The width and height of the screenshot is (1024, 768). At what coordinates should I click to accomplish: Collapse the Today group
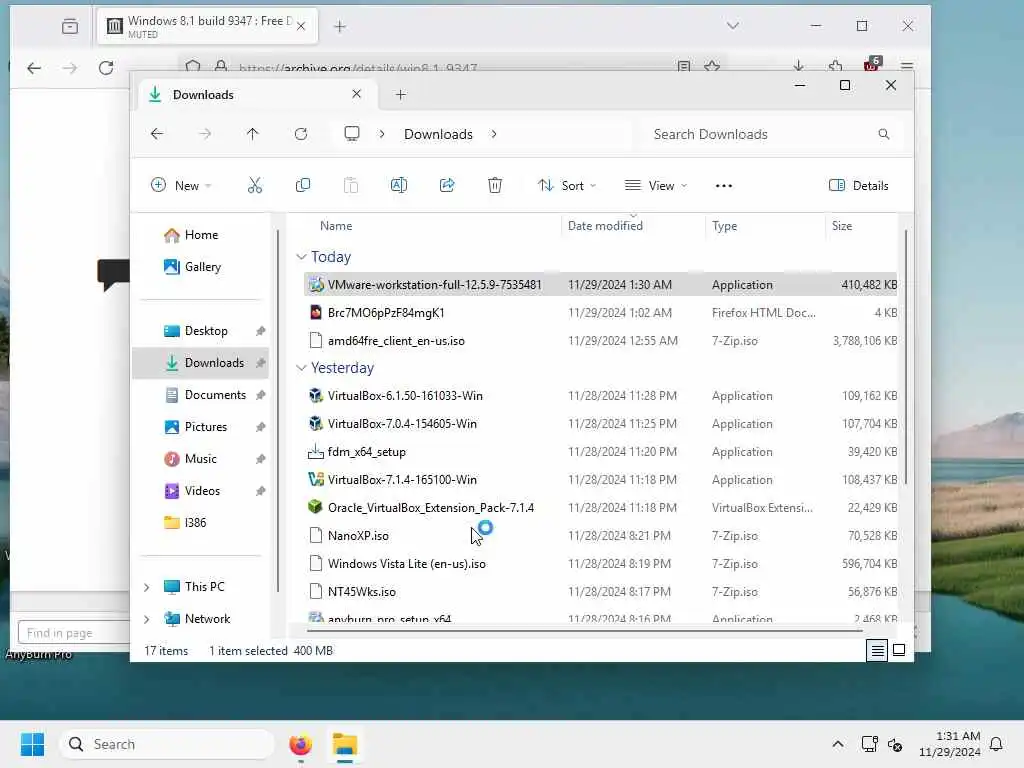pos(301,257)
